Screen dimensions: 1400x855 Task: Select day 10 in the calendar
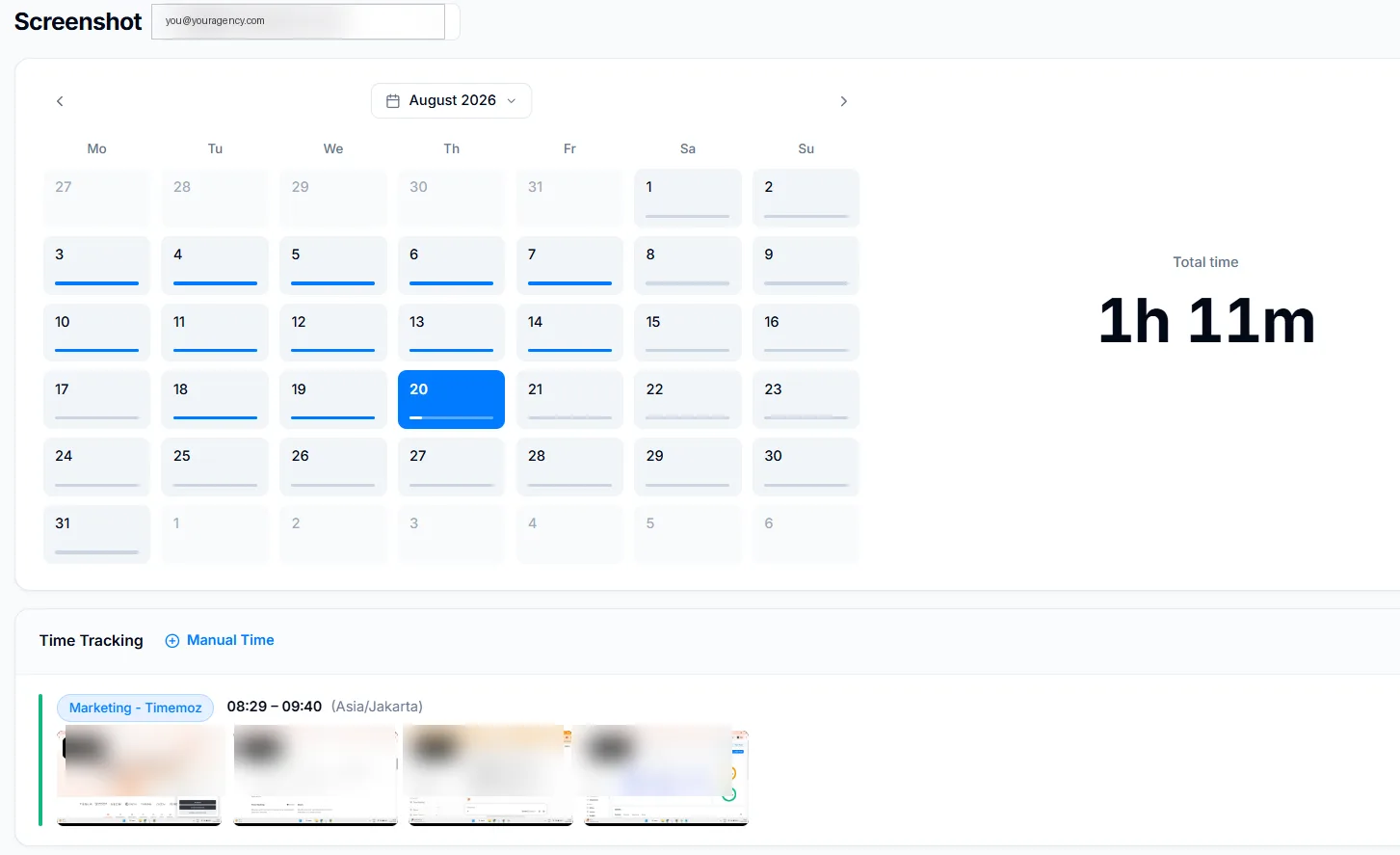96,333
